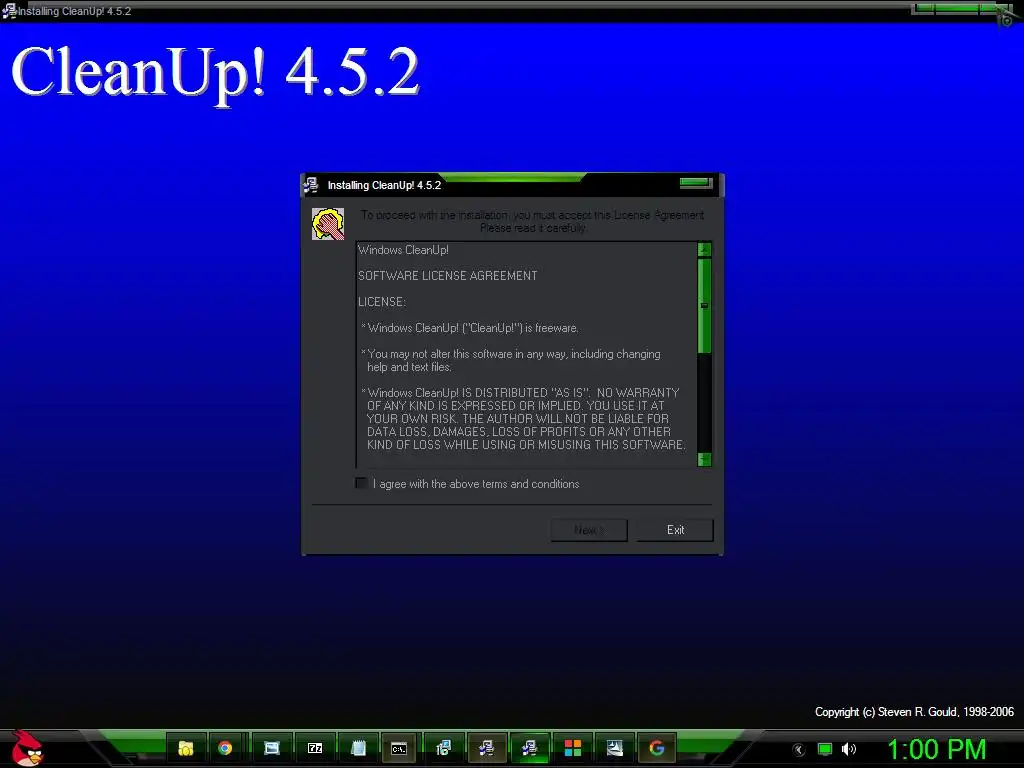The width and height of the screenshot is (1024, 768).
Task: Click the green button on dialog title bar
Action: tap(696, 183)
